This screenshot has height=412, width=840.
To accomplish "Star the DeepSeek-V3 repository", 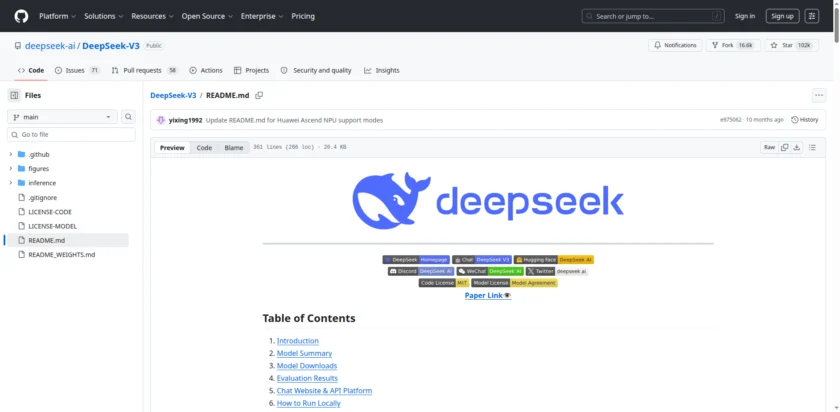I will pyautogui.click(x=791, y=46).
